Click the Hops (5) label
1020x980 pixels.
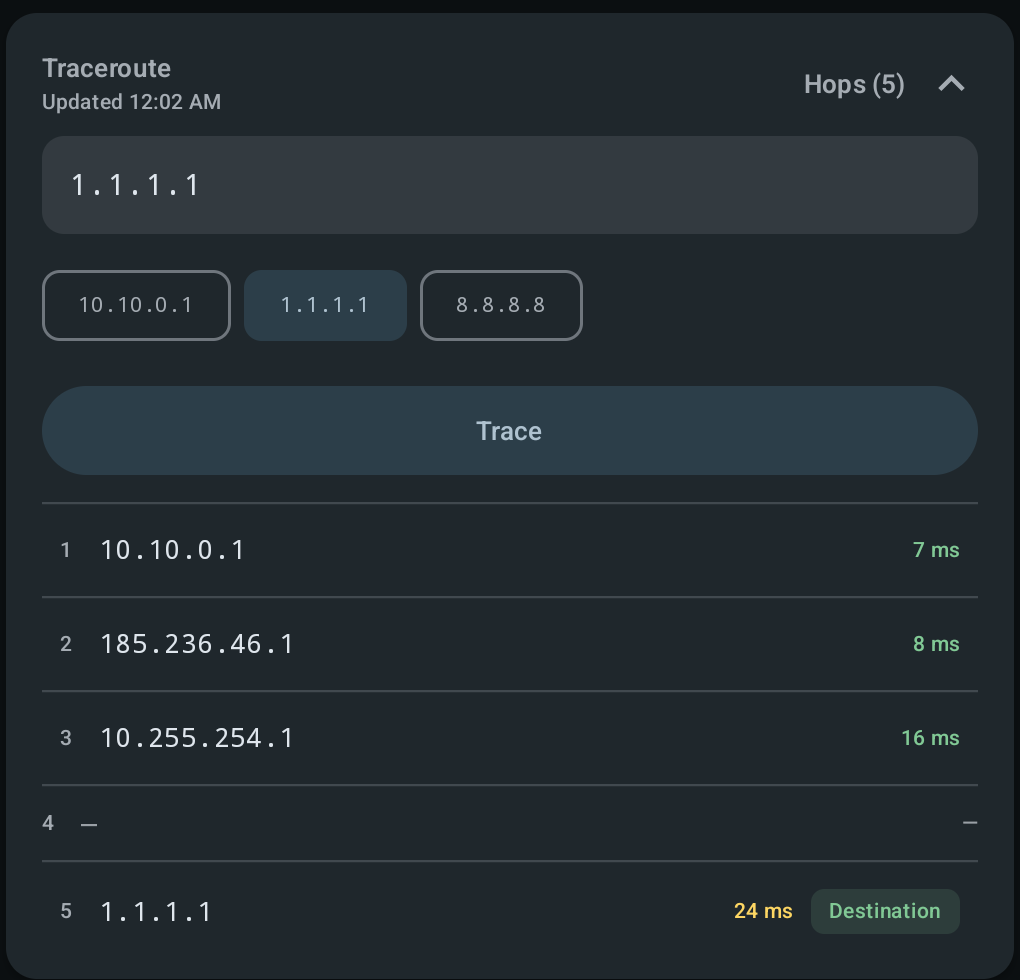(x=854, y=85)
